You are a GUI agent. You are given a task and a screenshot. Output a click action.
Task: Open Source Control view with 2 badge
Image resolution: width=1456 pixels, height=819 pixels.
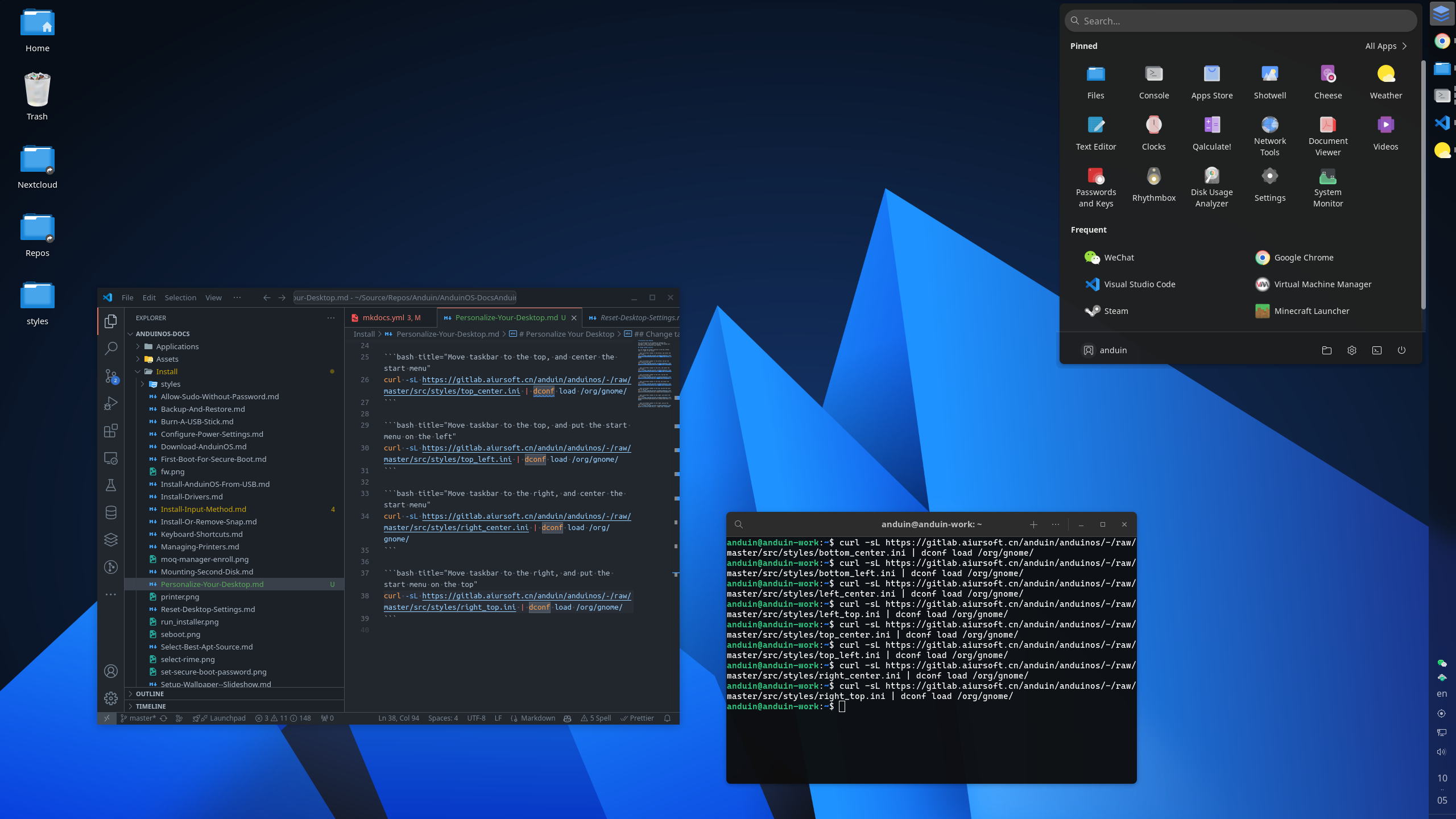(x=111, y=376)
